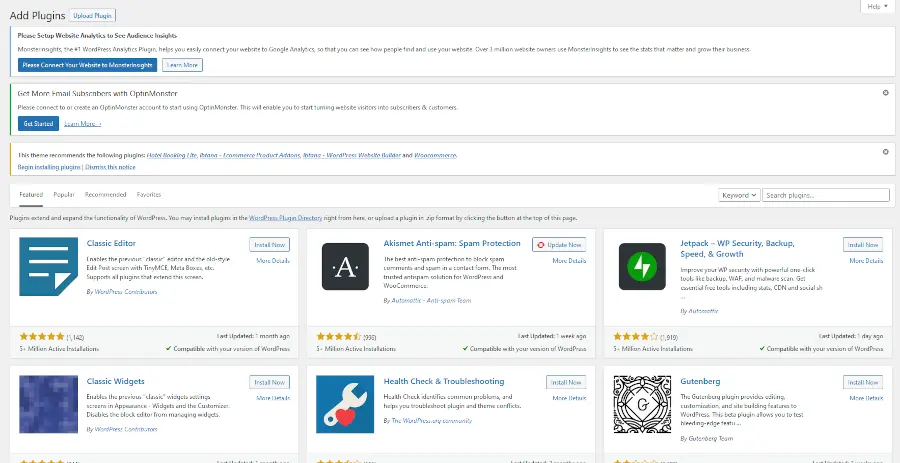Open the Gutenberg title link

(x=700, y=381)
